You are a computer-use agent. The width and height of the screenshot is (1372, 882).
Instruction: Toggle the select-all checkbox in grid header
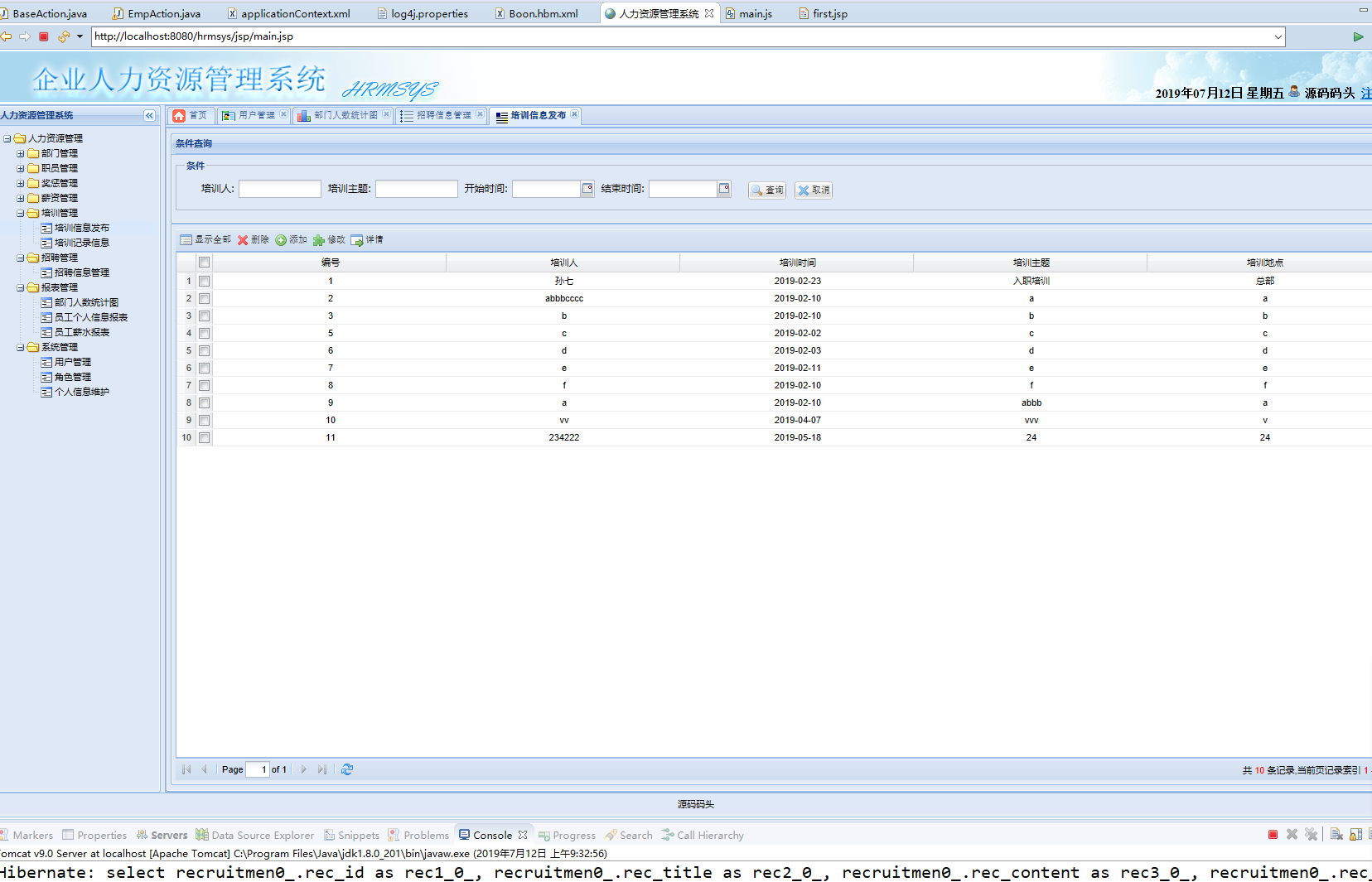click(204, 263)
